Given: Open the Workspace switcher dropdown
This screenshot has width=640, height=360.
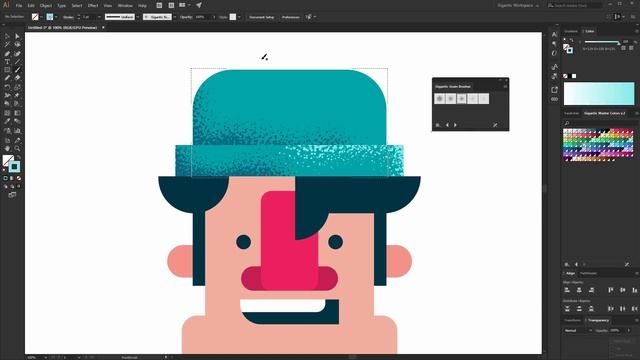Looking at the screenshot, I should [x=518, y=6].
